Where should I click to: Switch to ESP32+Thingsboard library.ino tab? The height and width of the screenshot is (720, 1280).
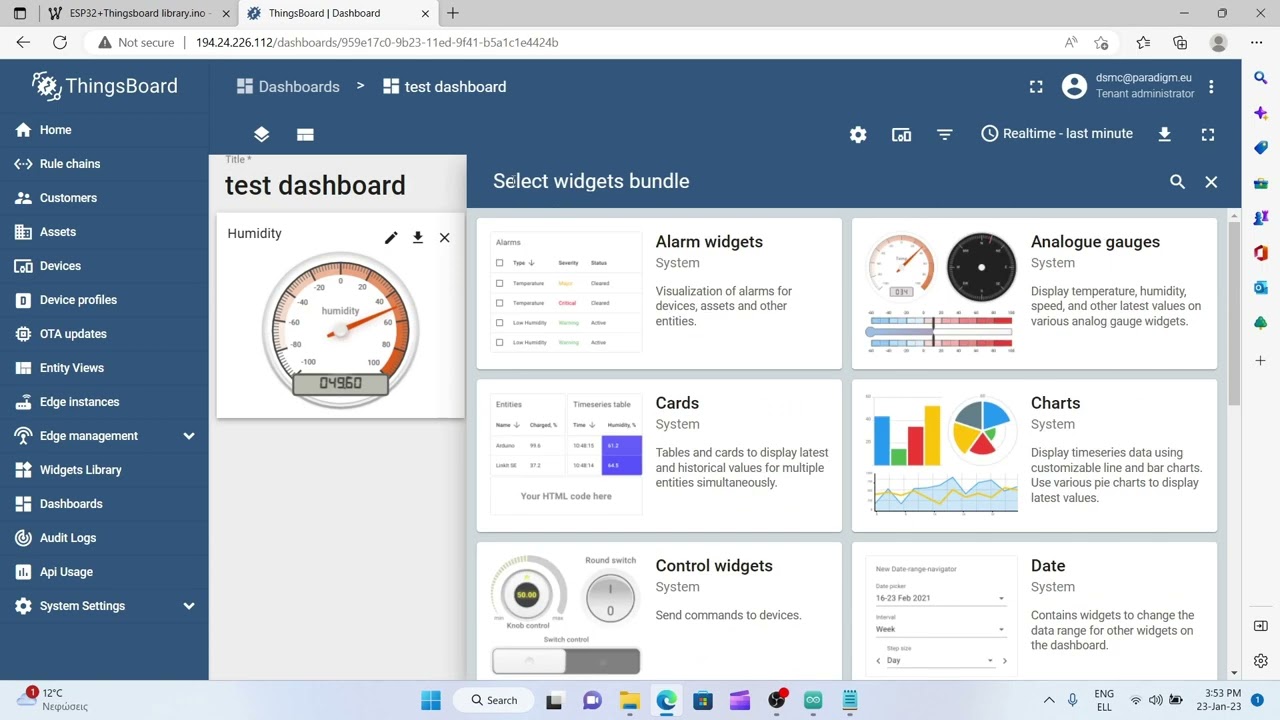click(x=136, y=13)
